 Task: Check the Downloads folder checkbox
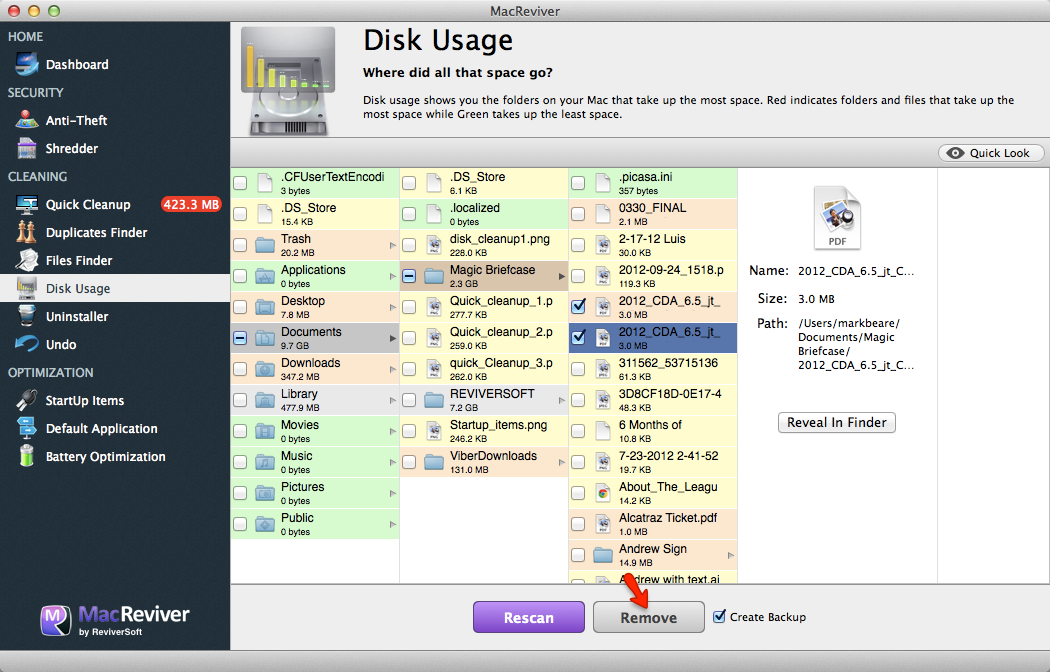[240, 369]
